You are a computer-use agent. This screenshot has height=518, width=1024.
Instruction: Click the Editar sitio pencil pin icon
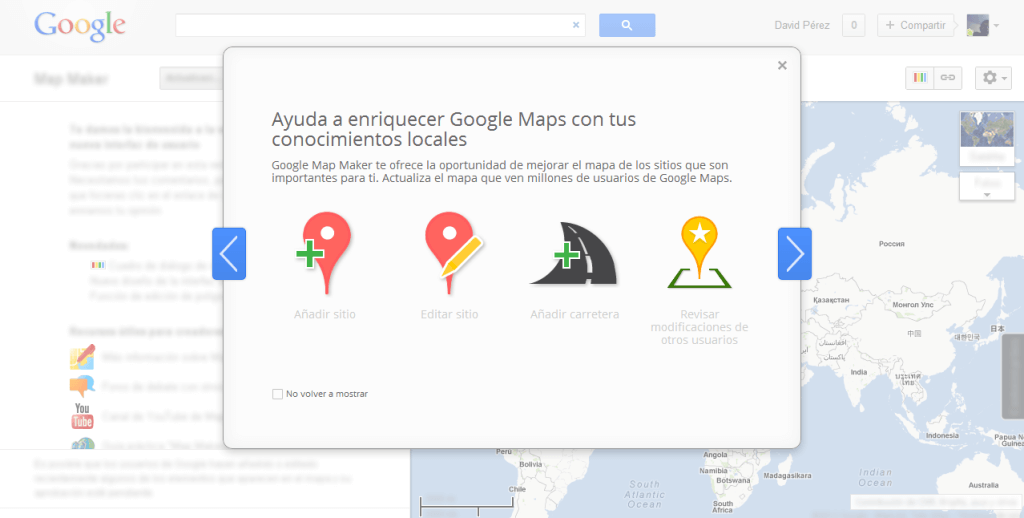(452, 253)
